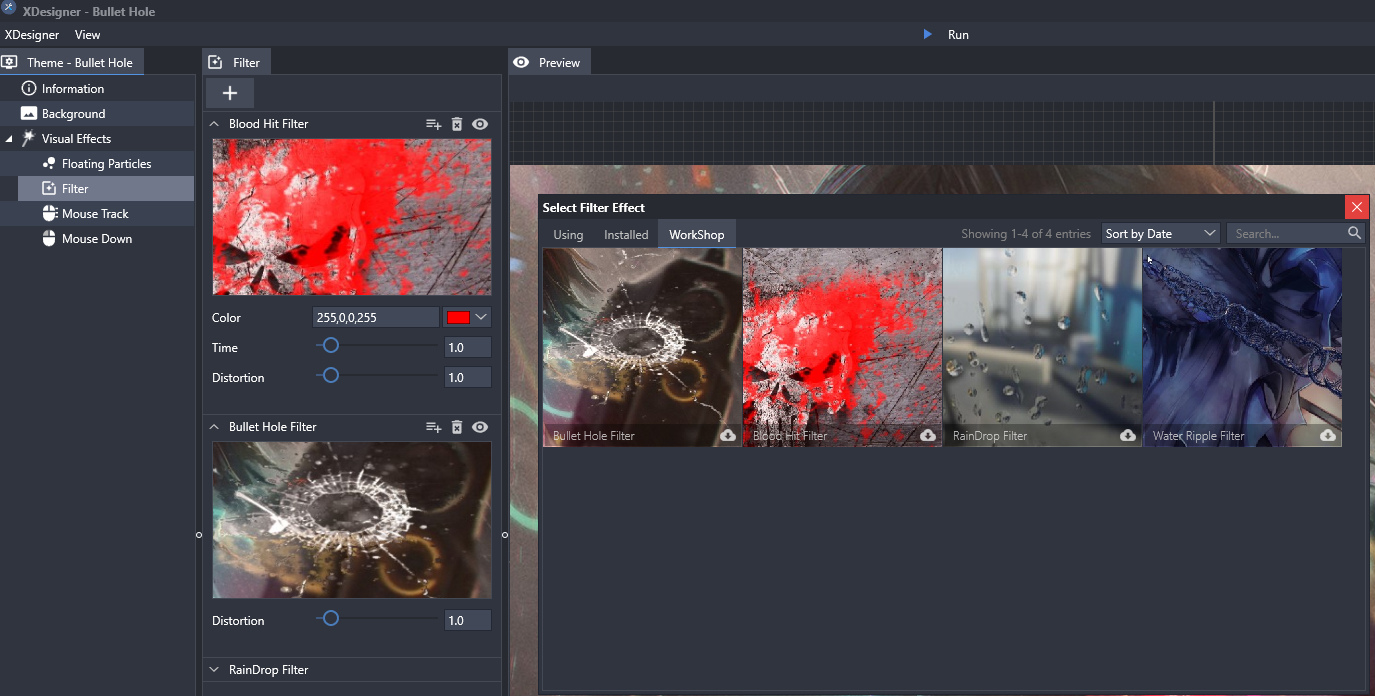The height and width of the screenshot is (696, 1375).
Task: Toggle Bullet Hole Filter visibility eye
Action: click(480, 427)
